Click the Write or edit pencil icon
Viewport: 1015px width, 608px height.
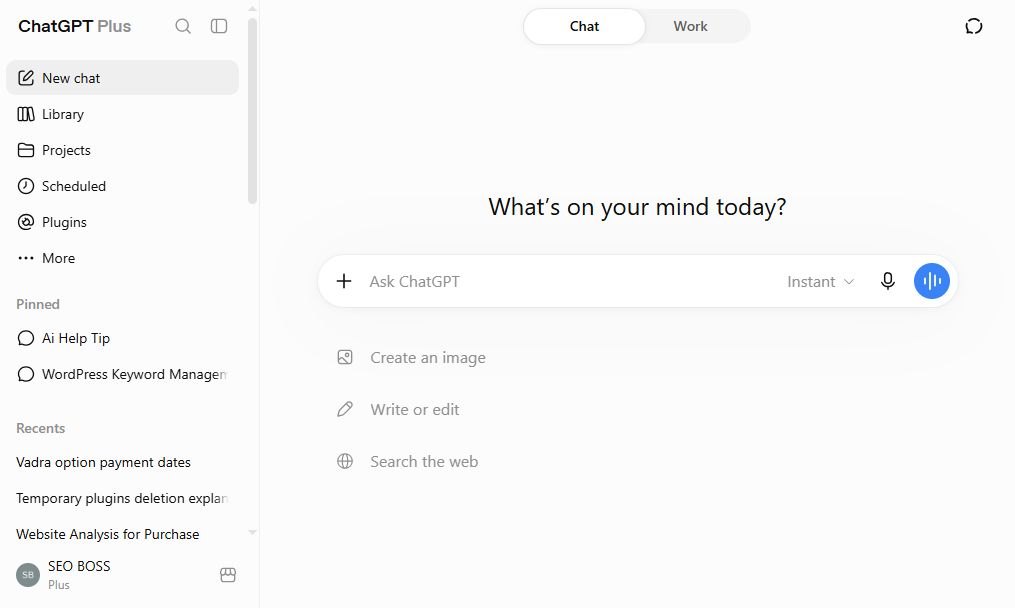tap(345, 409)
